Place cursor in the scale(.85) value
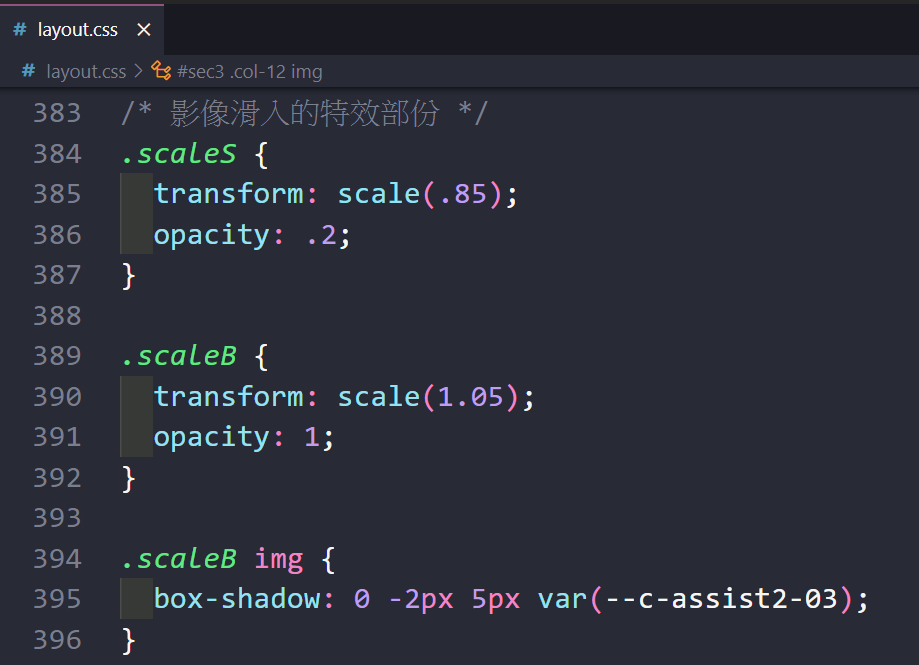 [418, 193]
